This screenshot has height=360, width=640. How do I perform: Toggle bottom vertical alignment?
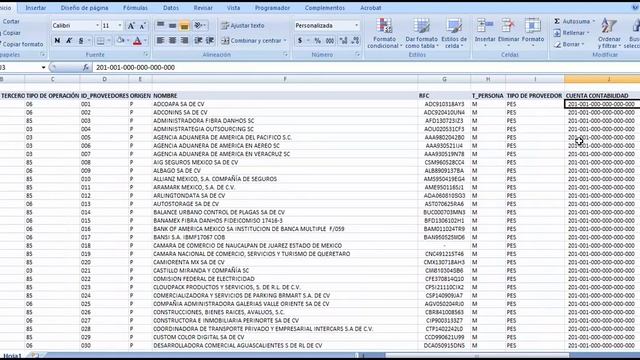pos(184,26)
